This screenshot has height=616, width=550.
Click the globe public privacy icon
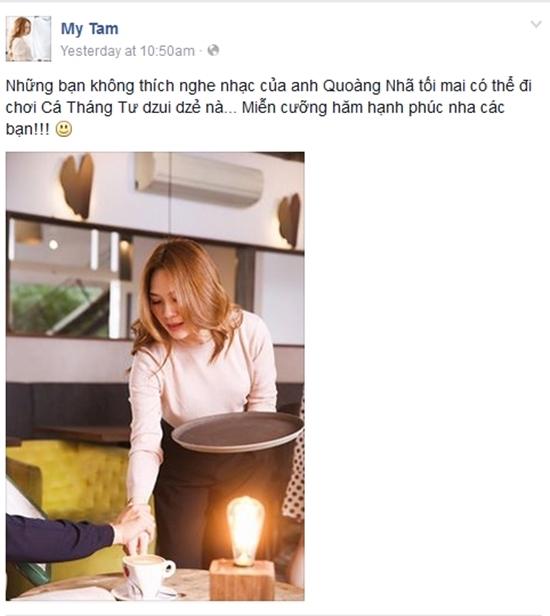point(213,51)
